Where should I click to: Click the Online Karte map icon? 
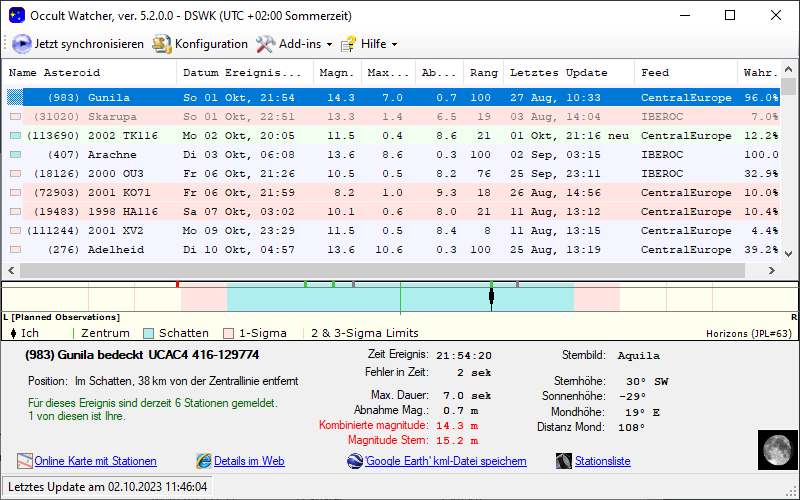tap(25, 461)
